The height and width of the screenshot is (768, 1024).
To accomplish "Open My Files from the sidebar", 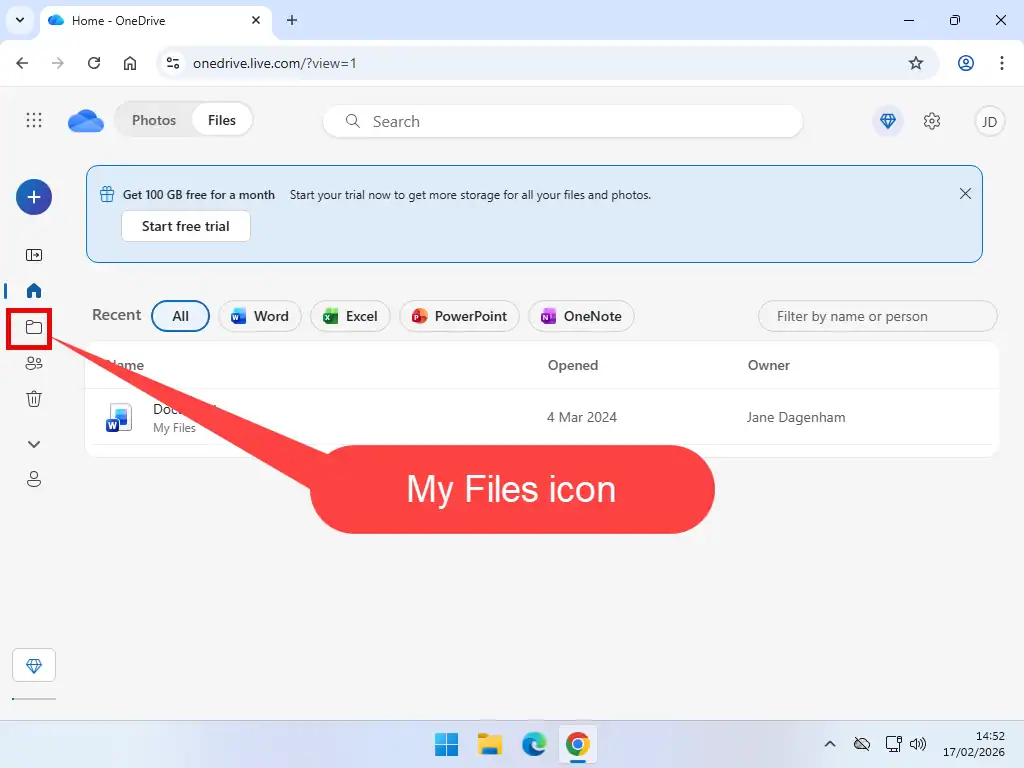I will tap(33, 328).
